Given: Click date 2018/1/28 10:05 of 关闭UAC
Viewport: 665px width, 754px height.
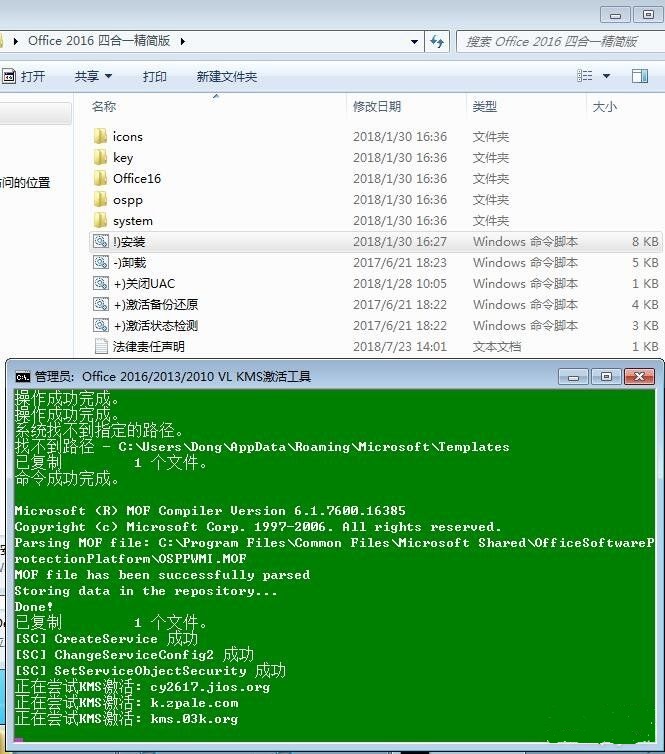Looking at the screenshot, I should [x=400, y=283].
